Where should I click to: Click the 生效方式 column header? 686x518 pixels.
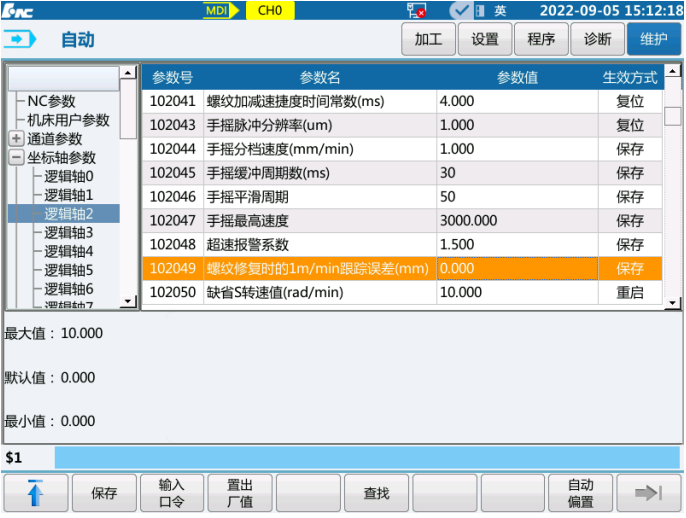pos(630,77)
